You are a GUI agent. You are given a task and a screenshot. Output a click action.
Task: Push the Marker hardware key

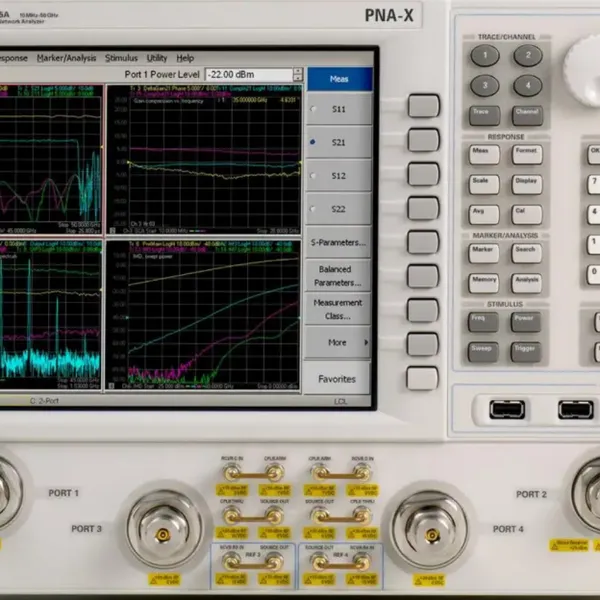click(x=484, y=253)
